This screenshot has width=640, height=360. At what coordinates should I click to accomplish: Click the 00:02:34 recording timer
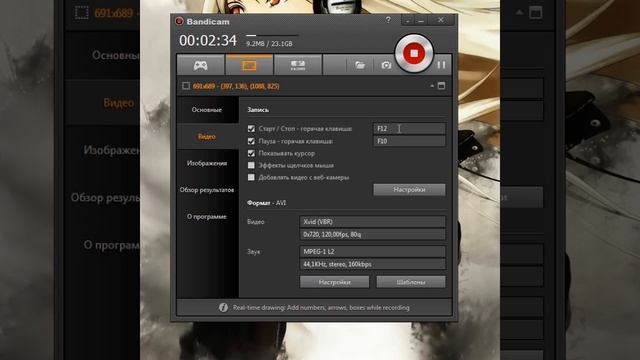[208, 40]
